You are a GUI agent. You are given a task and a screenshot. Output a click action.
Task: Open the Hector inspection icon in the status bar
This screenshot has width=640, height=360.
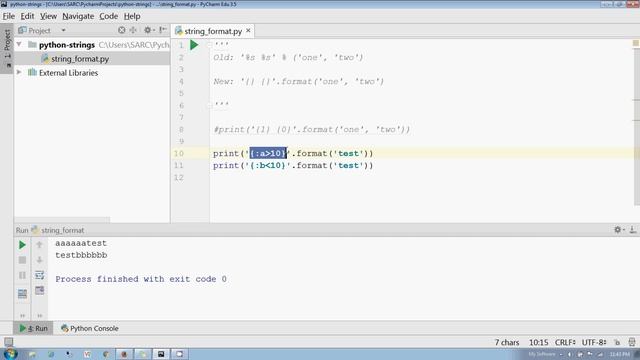pos(632,342)
